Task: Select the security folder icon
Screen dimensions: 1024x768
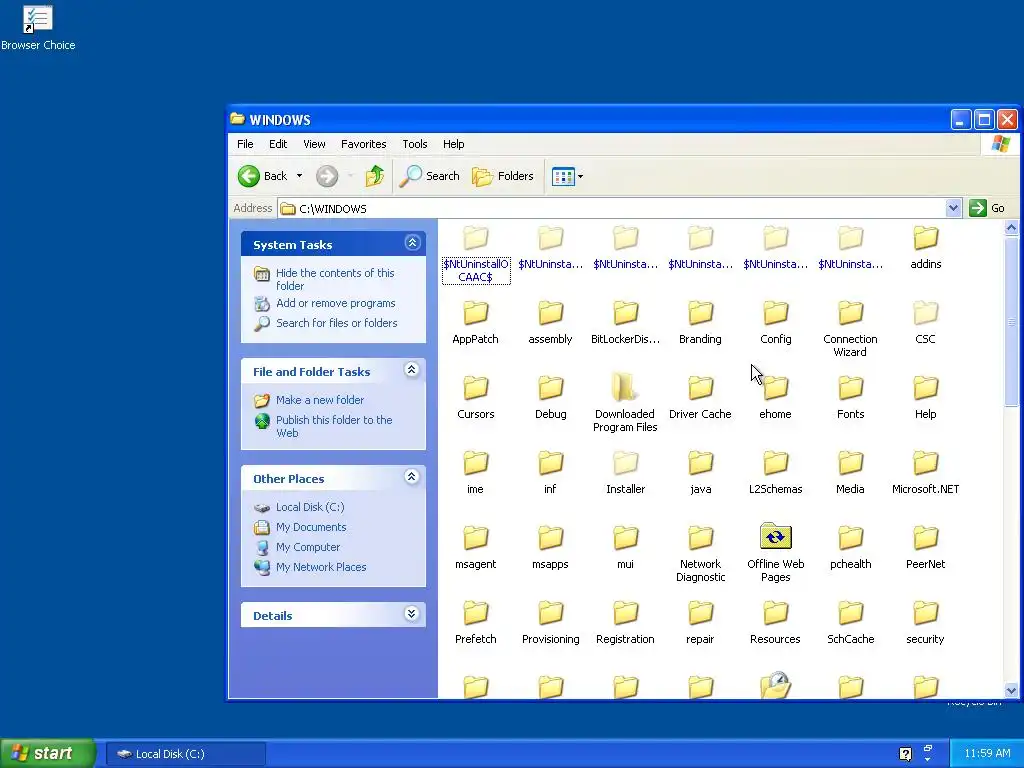Action: tap(925, 614)
